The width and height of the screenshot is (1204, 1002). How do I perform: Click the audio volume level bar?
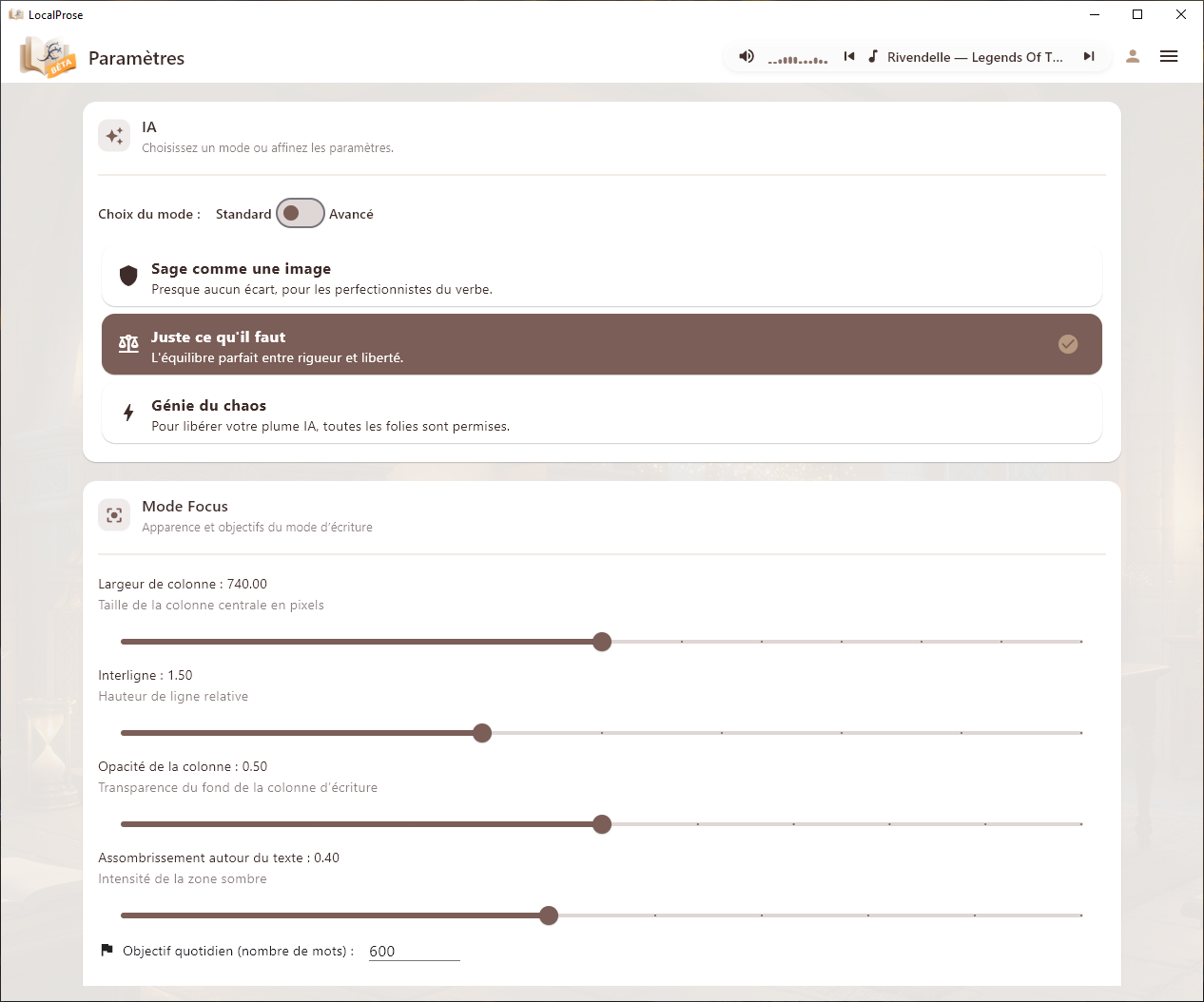(x=798, y=59)
